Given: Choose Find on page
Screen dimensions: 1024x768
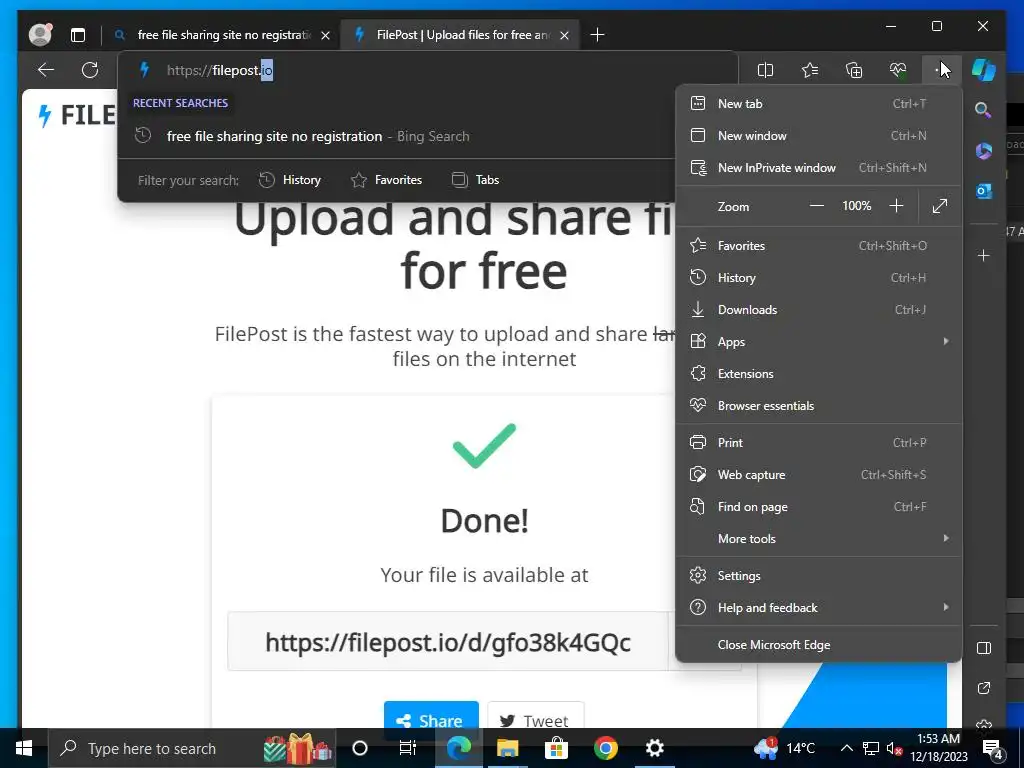Looking at the screenshot, I should pyautogui.click(x=818, y=507).
